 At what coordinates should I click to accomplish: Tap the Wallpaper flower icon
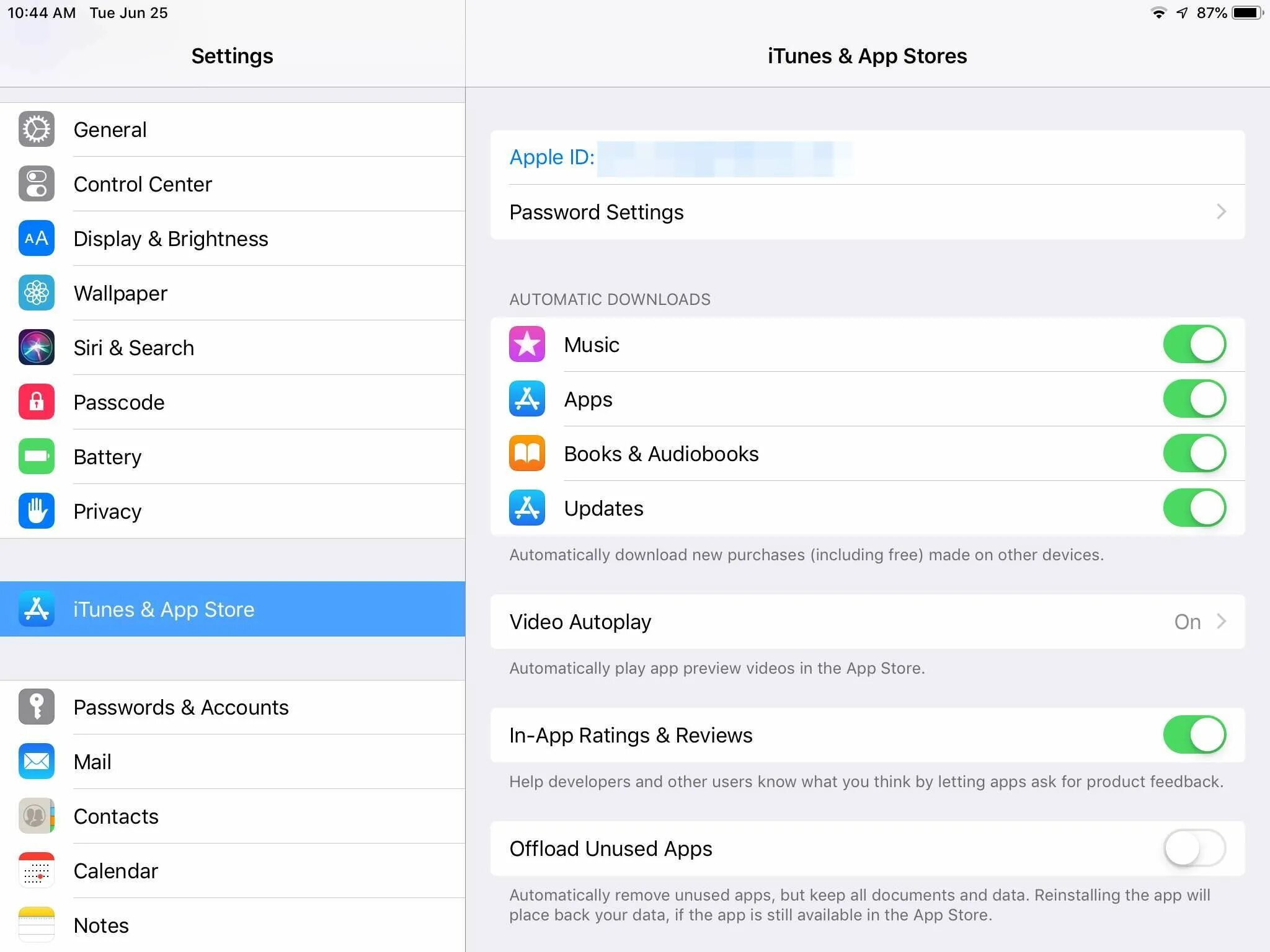tap(37, 293)
